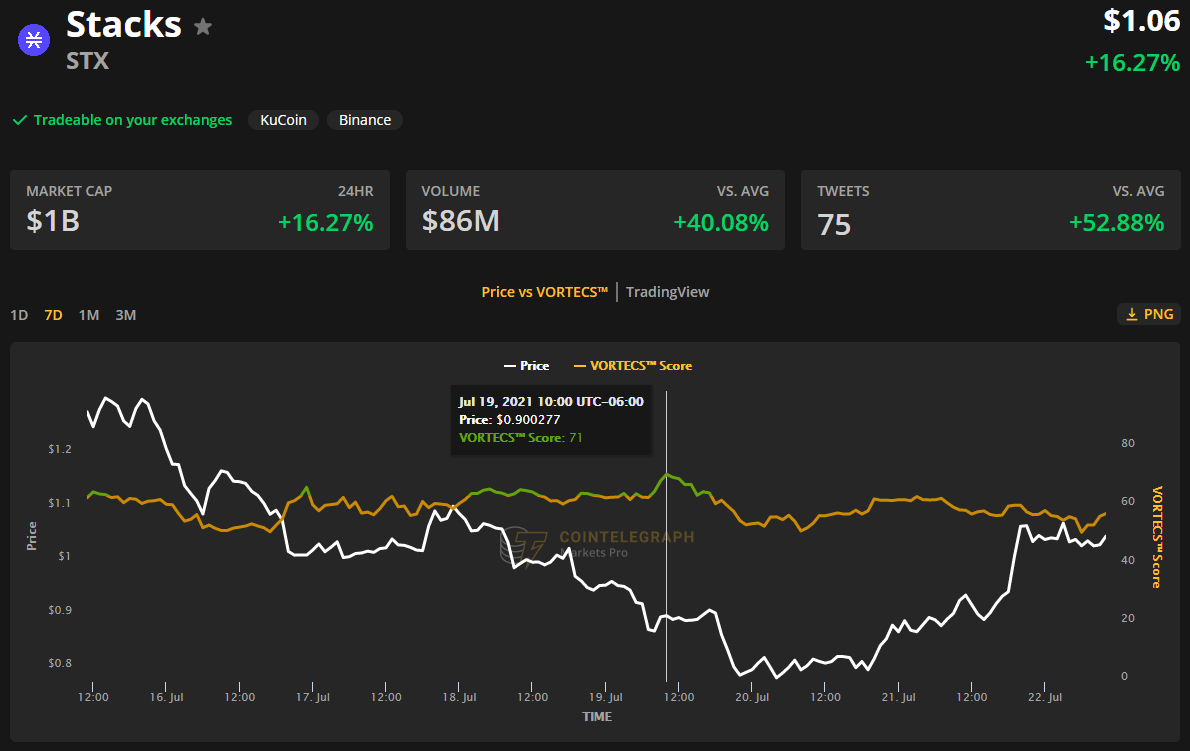This screenshot has width=1190, height=751.
Task: Click the Tweets stat card
Action: click(x=990, y=210)
